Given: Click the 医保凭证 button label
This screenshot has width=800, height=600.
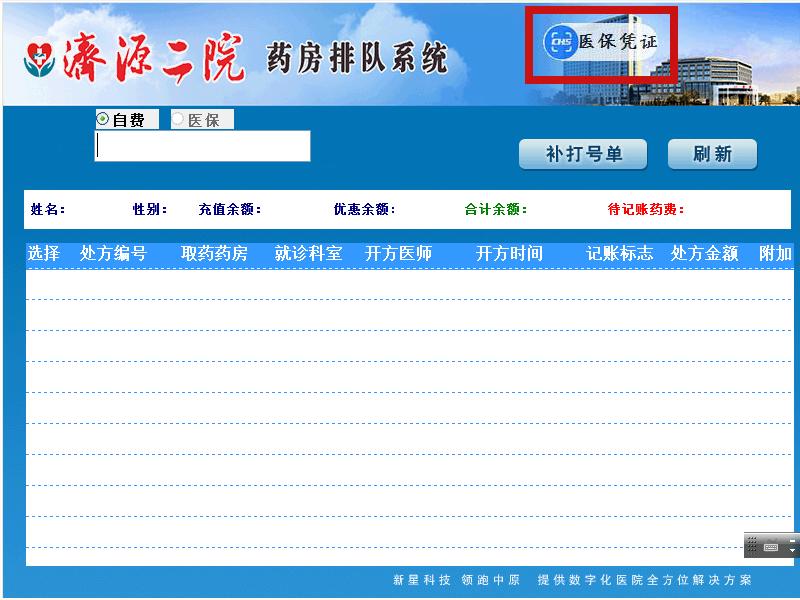Looking at the screenshot, I should pyautogui.click(x=618, y=42).
